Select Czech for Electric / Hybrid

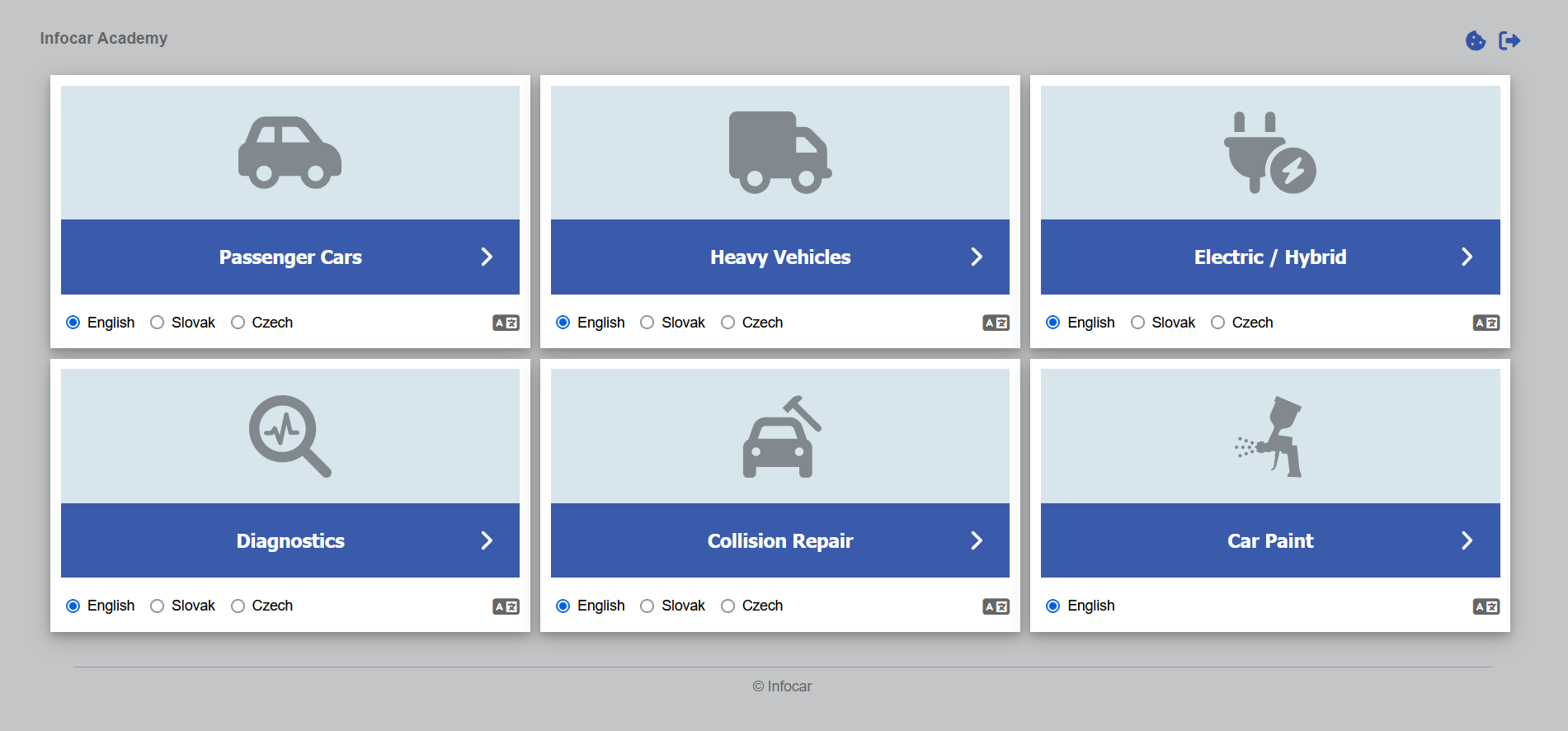coord(1218,323)
